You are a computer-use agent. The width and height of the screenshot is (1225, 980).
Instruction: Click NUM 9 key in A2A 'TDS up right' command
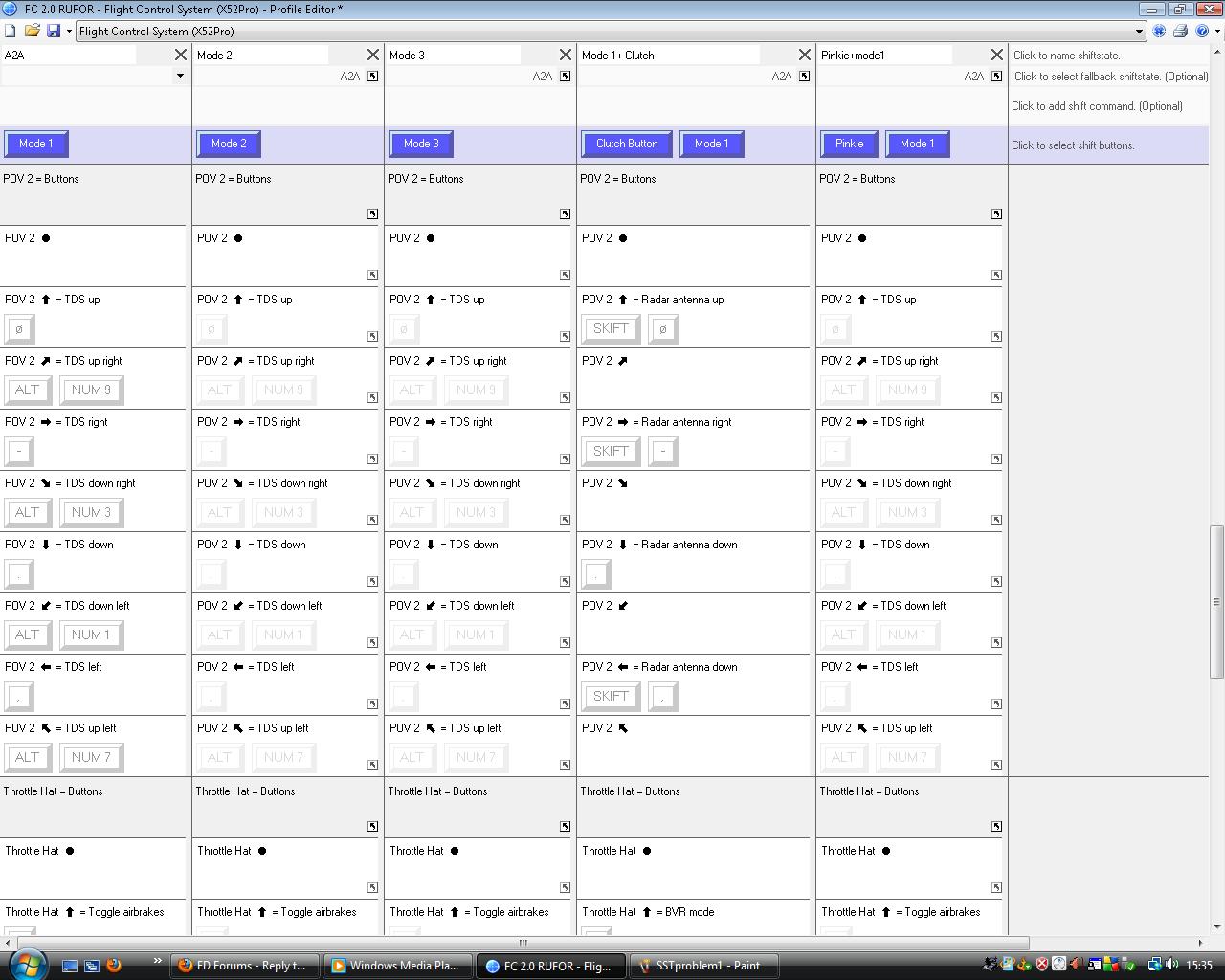click(x=92, y=390)
